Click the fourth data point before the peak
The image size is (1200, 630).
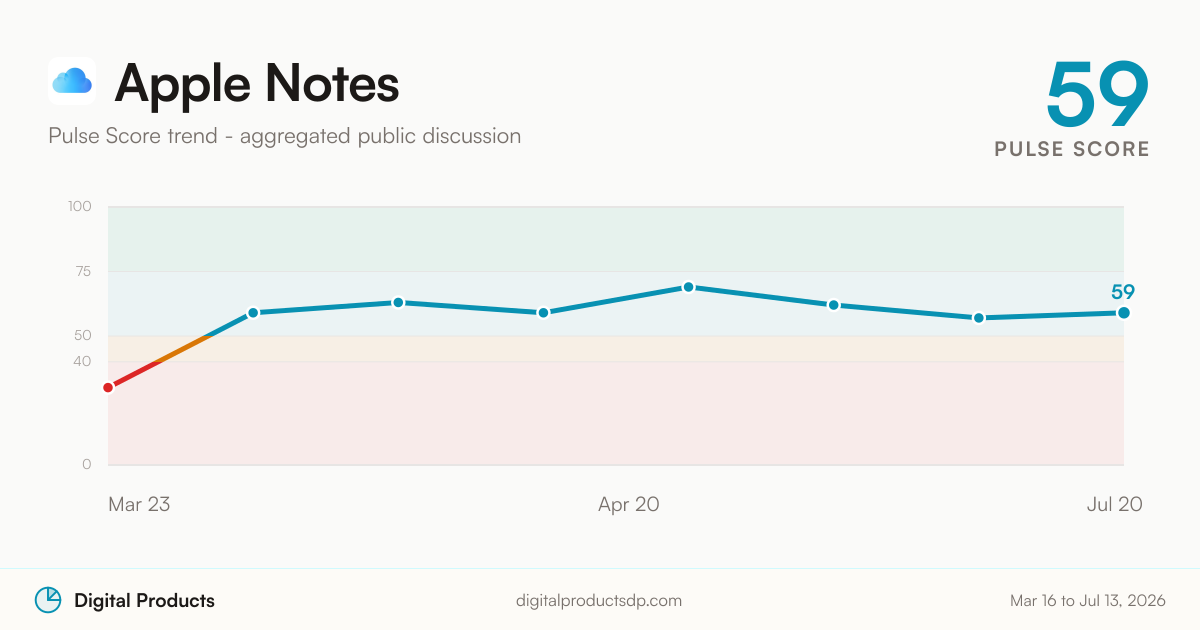tap(543, 313)
